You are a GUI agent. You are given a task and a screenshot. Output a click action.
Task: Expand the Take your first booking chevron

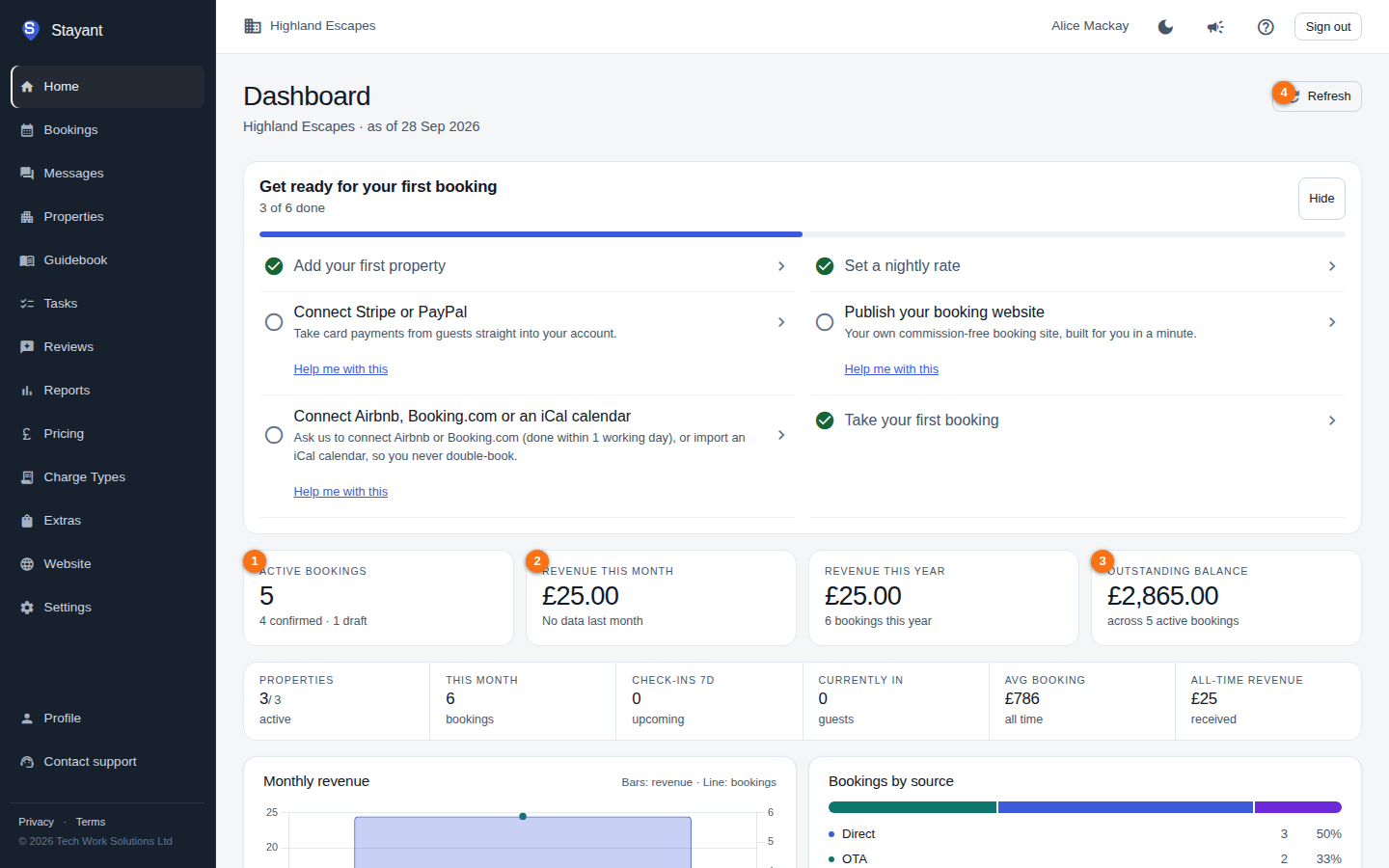(x=1332, y=420)
